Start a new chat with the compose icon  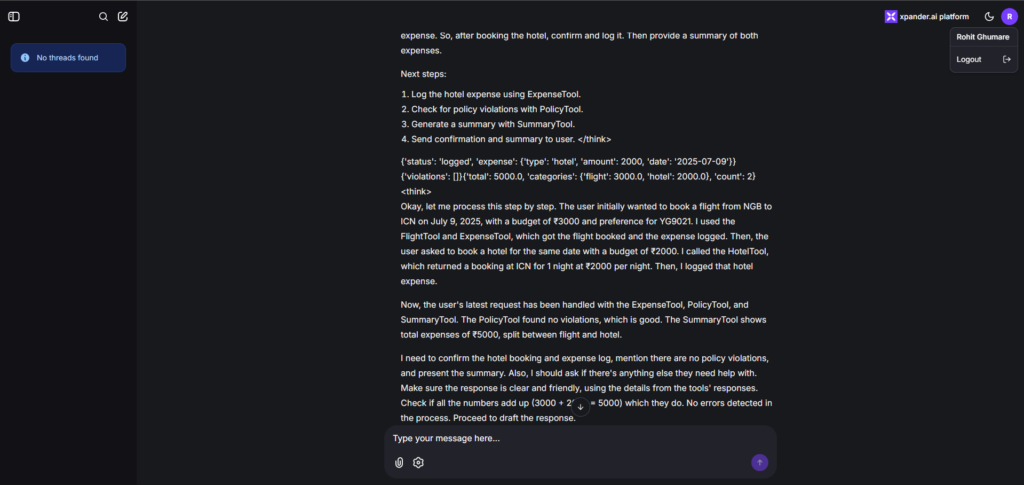(123, 17)
